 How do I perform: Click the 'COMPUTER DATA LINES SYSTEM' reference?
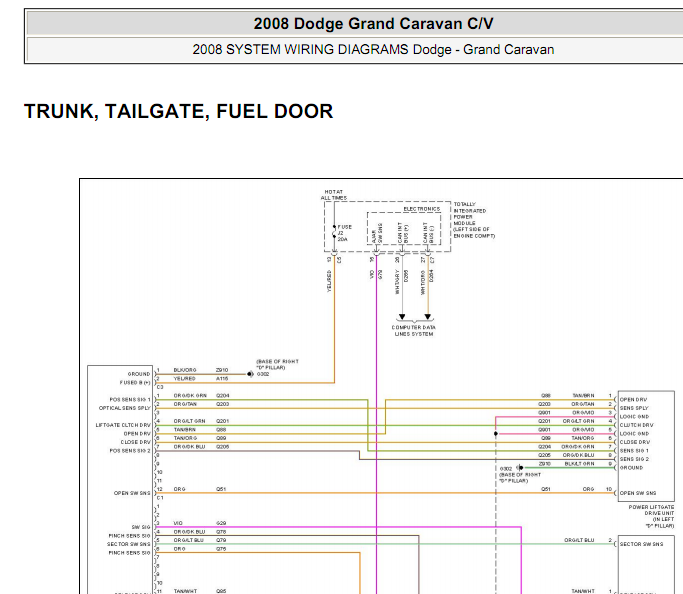[x=413, y=331]
